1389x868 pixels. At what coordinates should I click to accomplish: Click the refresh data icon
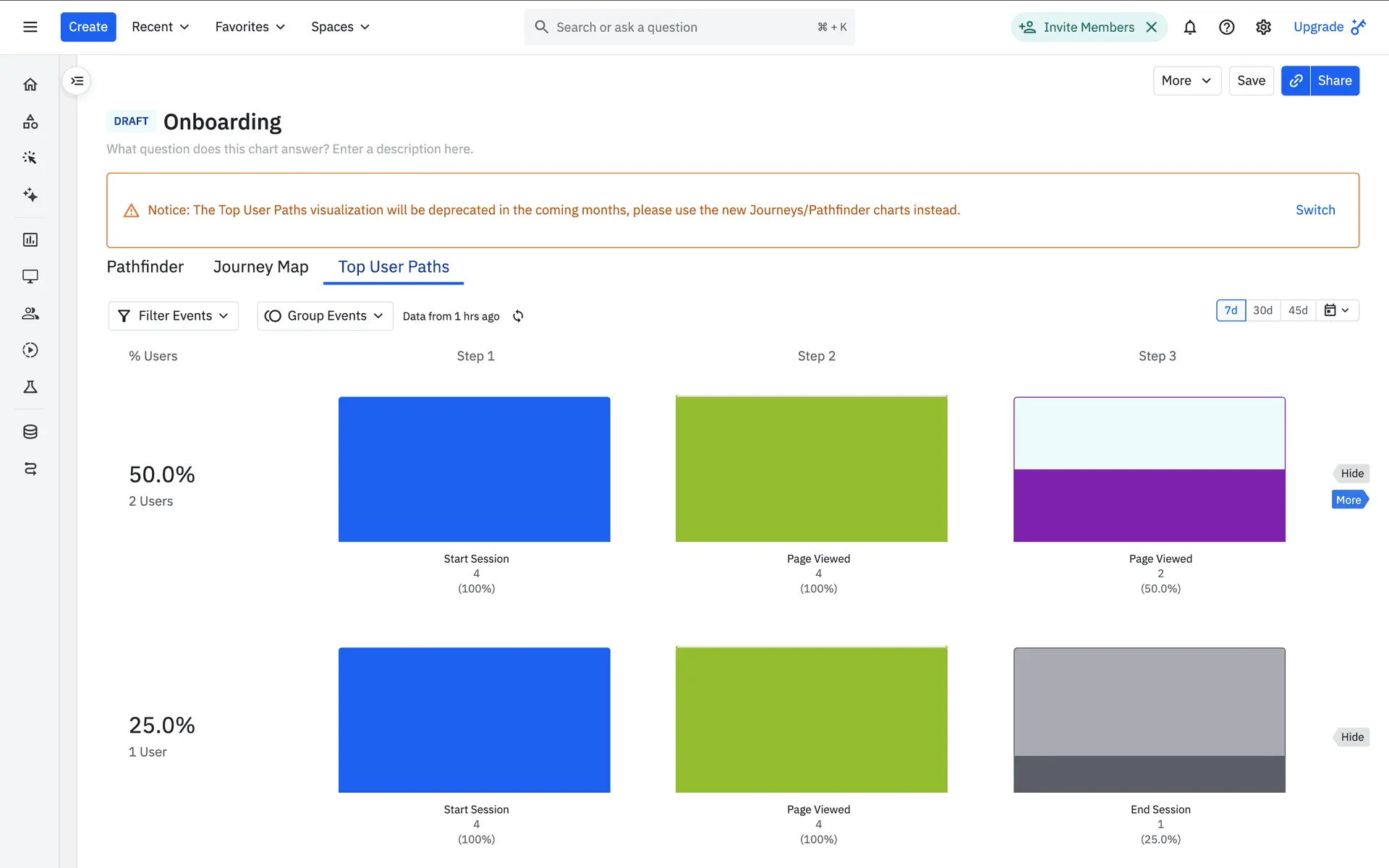click(x=518, y=316)
